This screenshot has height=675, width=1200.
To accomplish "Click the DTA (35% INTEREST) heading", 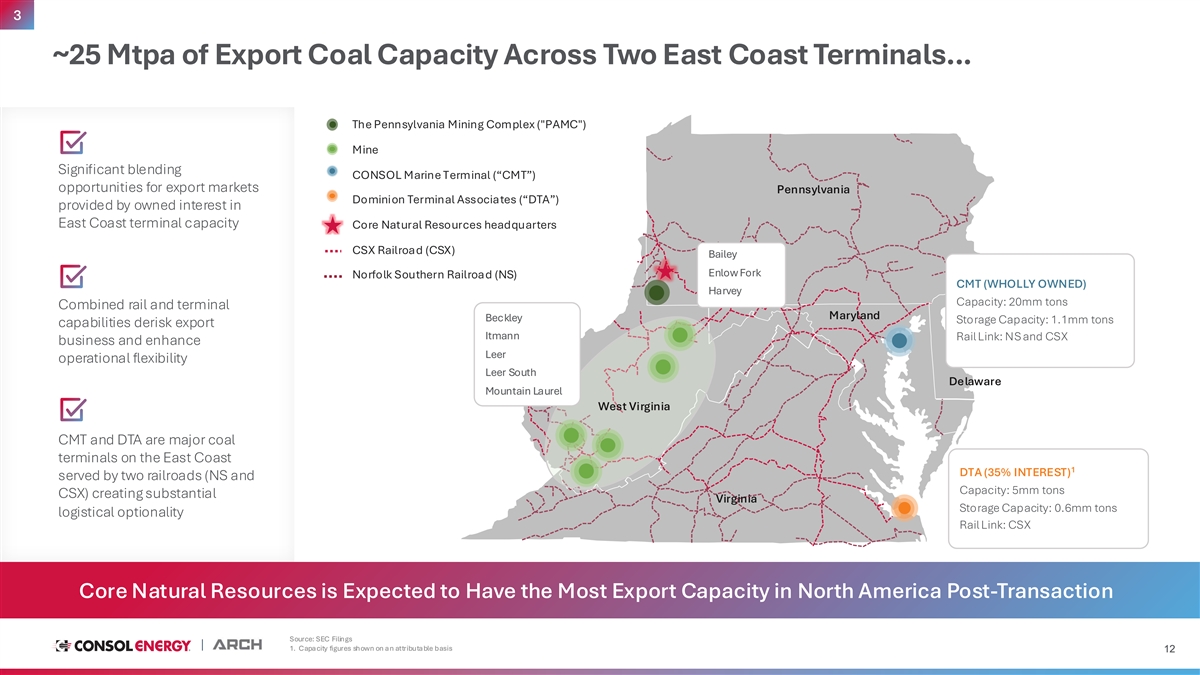I will [1016, 472].
